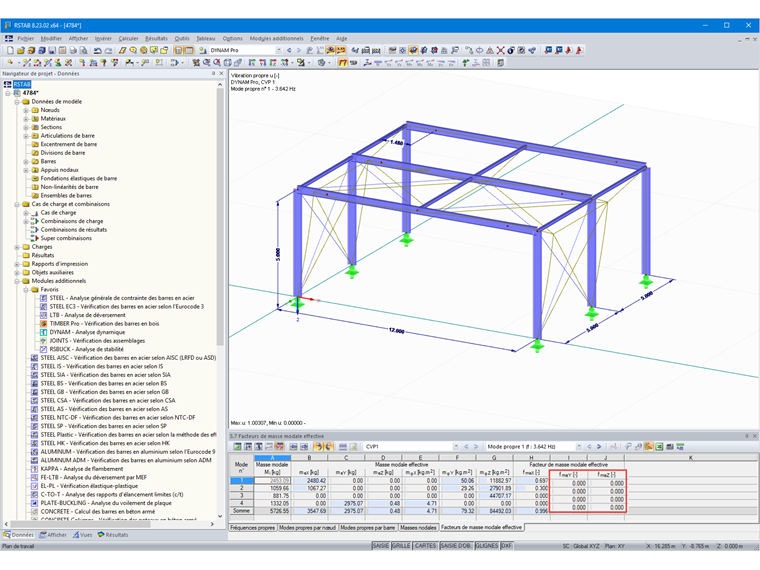Open the Modules additionnels menu

coord(276,38)
